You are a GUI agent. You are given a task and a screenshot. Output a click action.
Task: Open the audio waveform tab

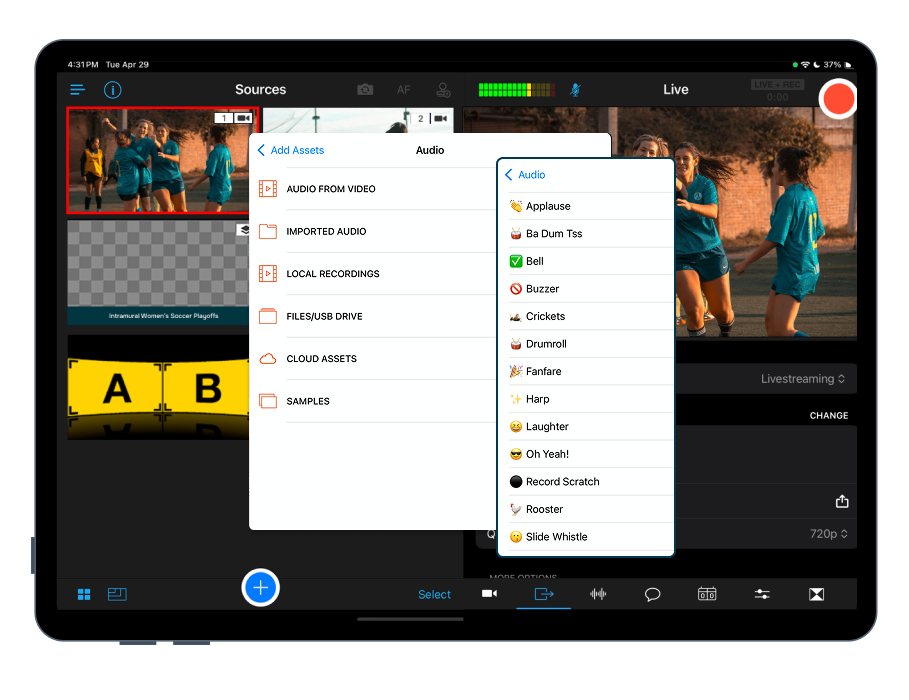598,594
